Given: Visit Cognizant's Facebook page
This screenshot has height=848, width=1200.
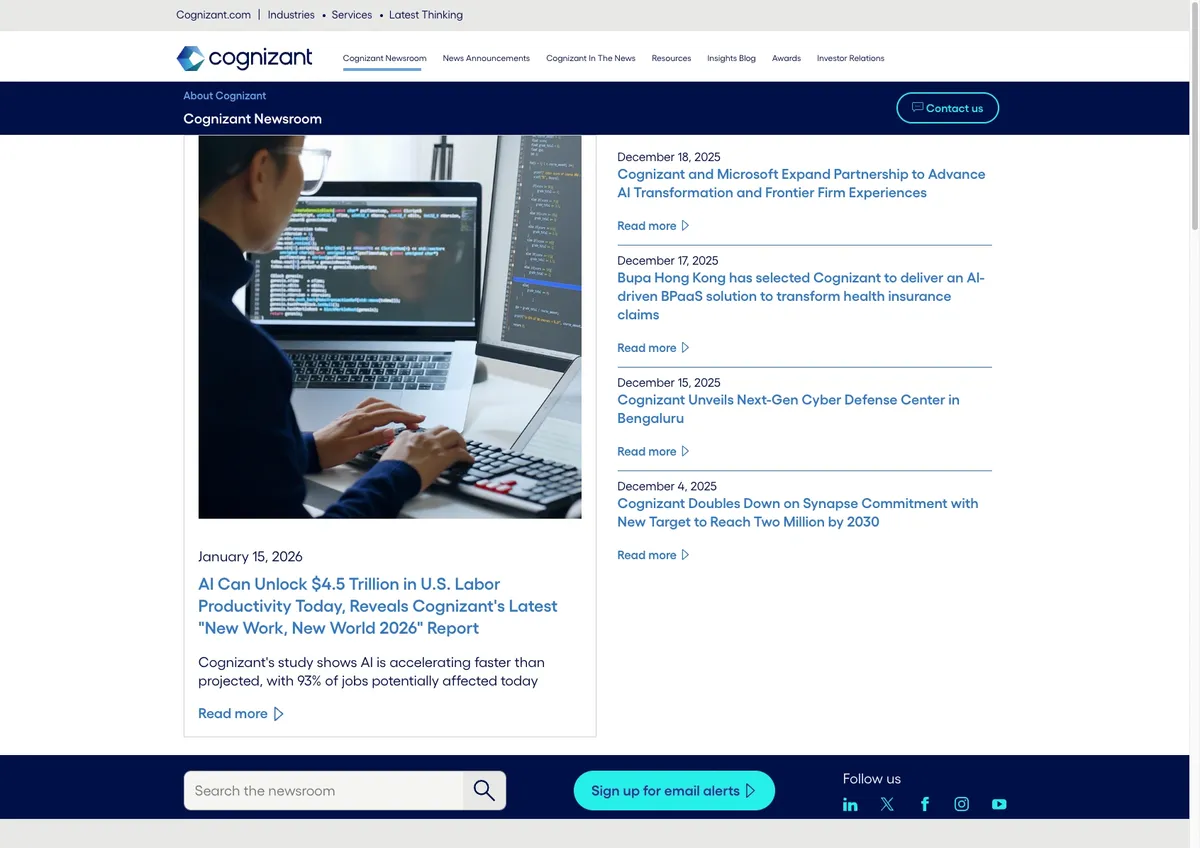Looking at the screenshot, I should coord(925,804).
